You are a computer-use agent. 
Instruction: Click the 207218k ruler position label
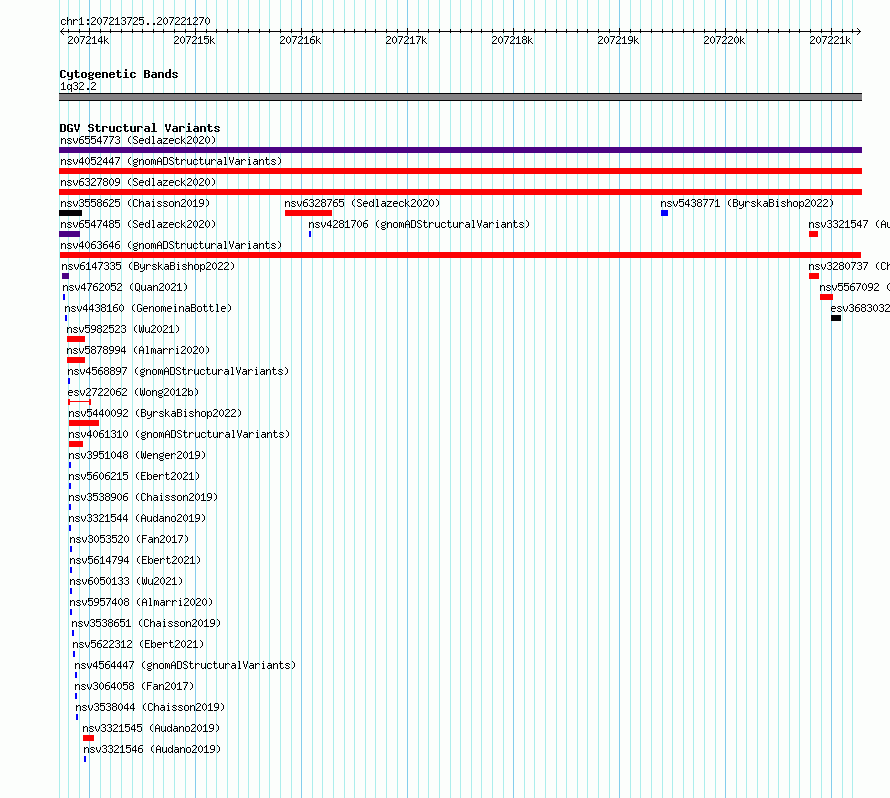pyautogui.click(x=512, y=40)
